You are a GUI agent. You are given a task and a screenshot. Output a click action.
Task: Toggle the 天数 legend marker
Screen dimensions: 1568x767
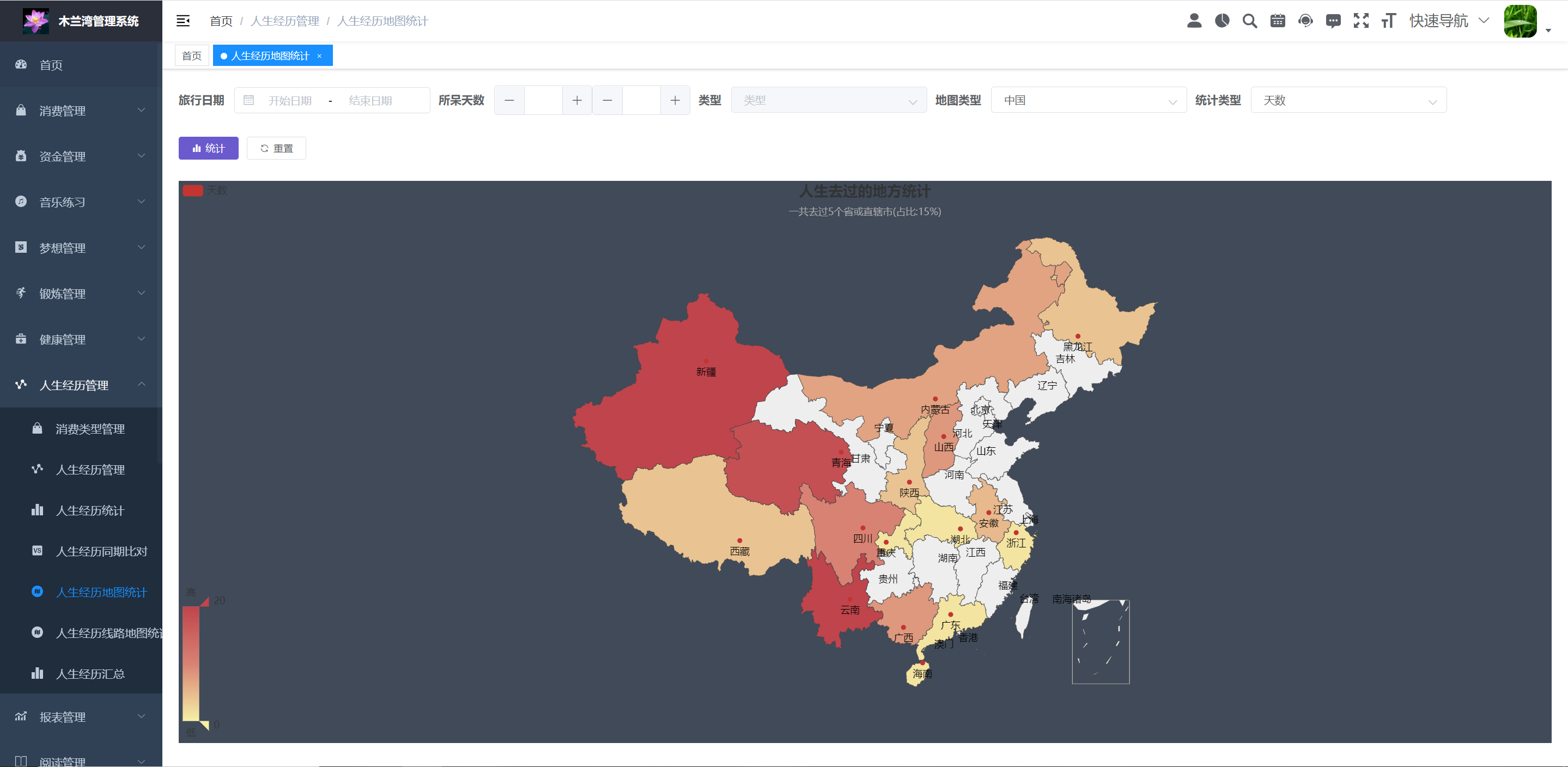[193, 191]
